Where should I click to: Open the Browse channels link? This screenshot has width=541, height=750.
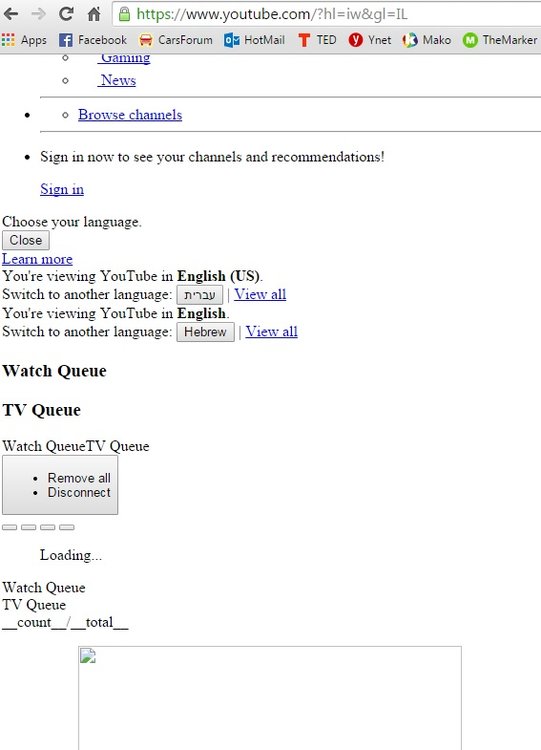tap(130, 115)
